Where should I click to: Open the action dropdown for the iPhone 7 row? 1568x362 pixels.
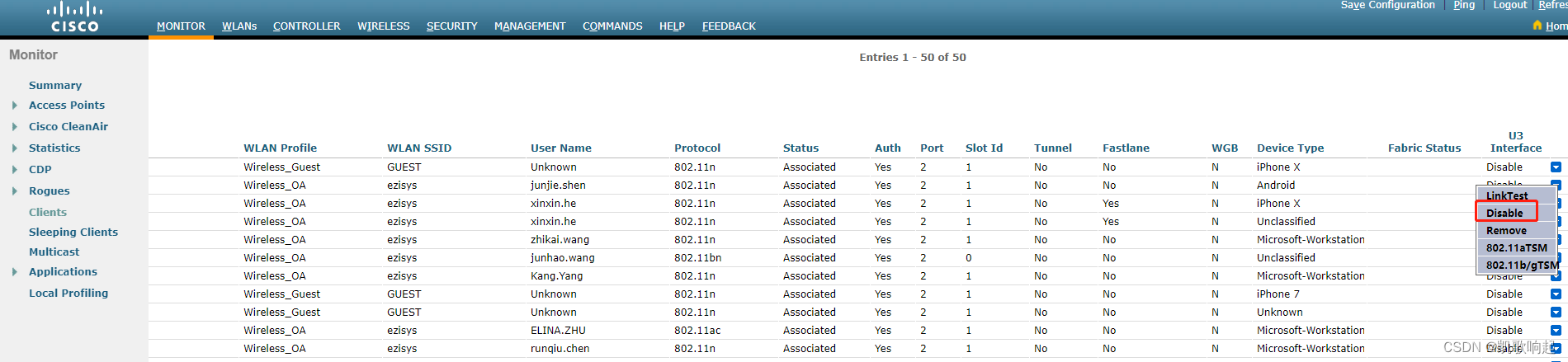coord(1556,294)
